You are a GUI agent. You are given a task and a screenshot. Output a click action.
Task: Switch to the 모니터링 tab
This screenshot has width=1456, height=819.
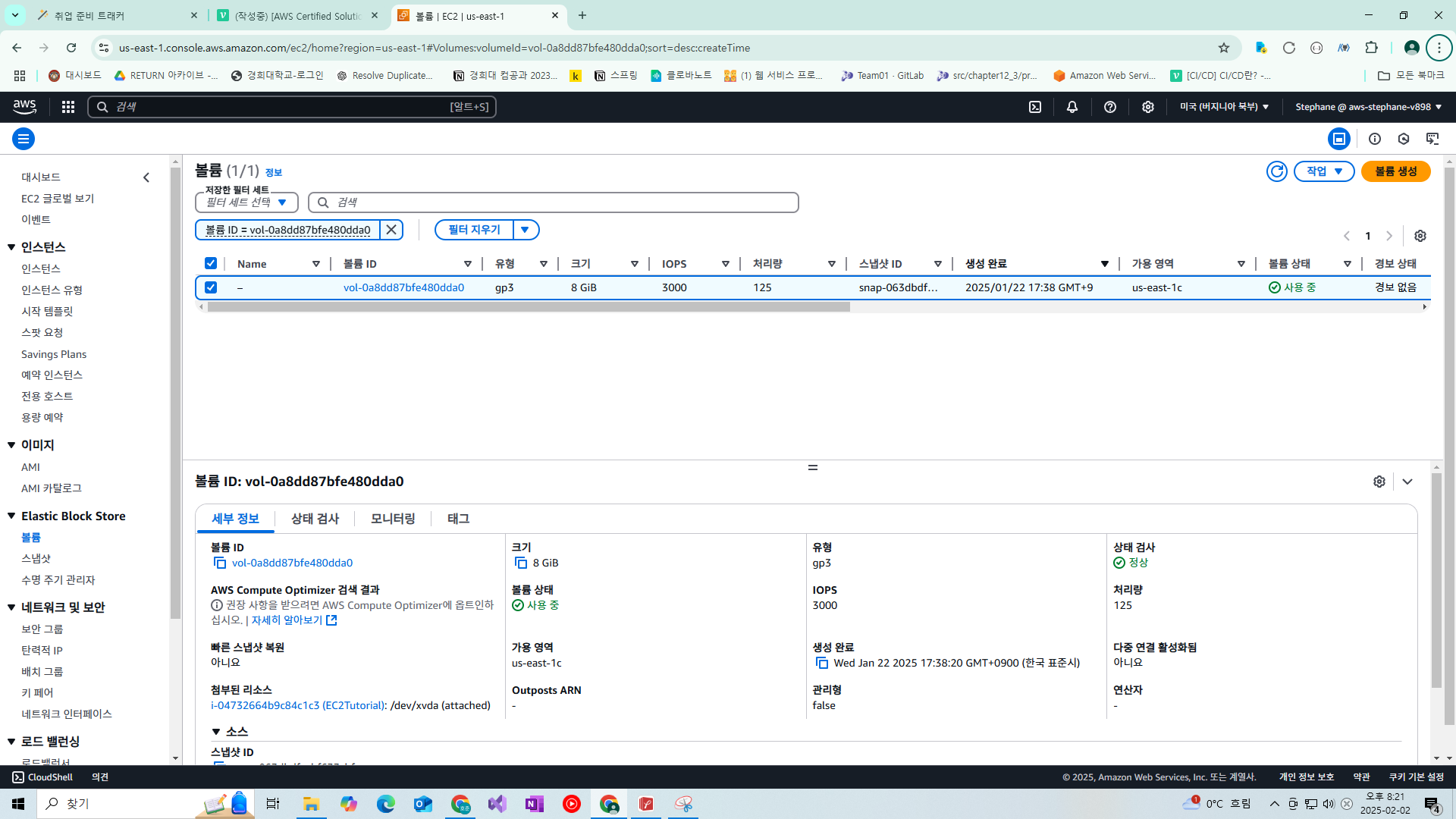(x=393, y=519)
